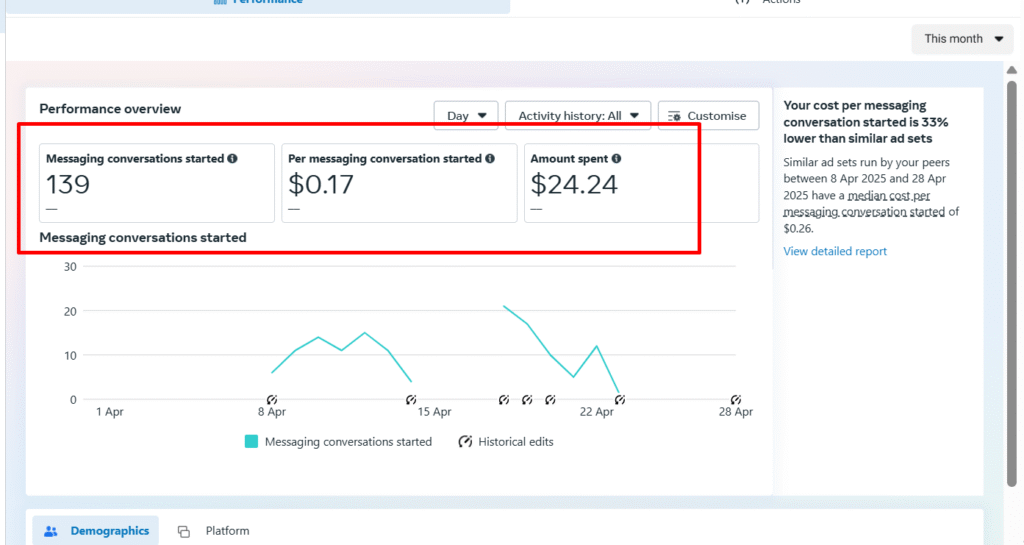Expand the Day breakdown dropdown
This screenshot has height=545, width=1024.
pyautogui.click(x=466, y=116)
